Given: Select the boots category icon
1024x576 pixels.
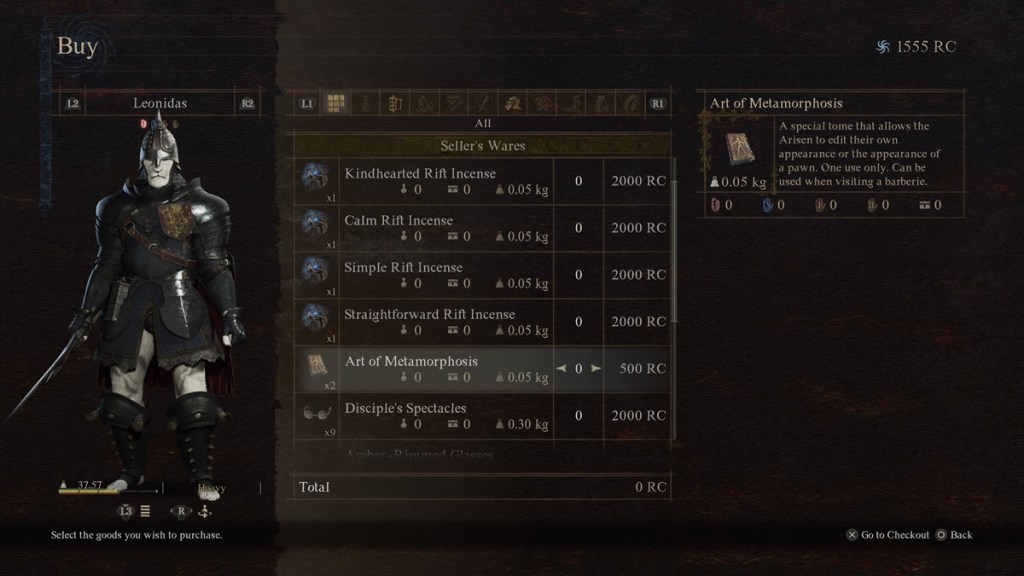Looking at the screenshot, I should pyautogui.click(x=572, y=103).
